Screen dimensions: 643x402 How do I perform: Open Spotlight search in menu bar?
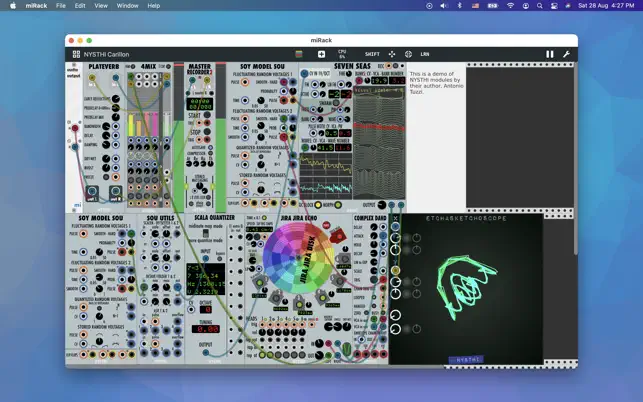click(540, 6)
